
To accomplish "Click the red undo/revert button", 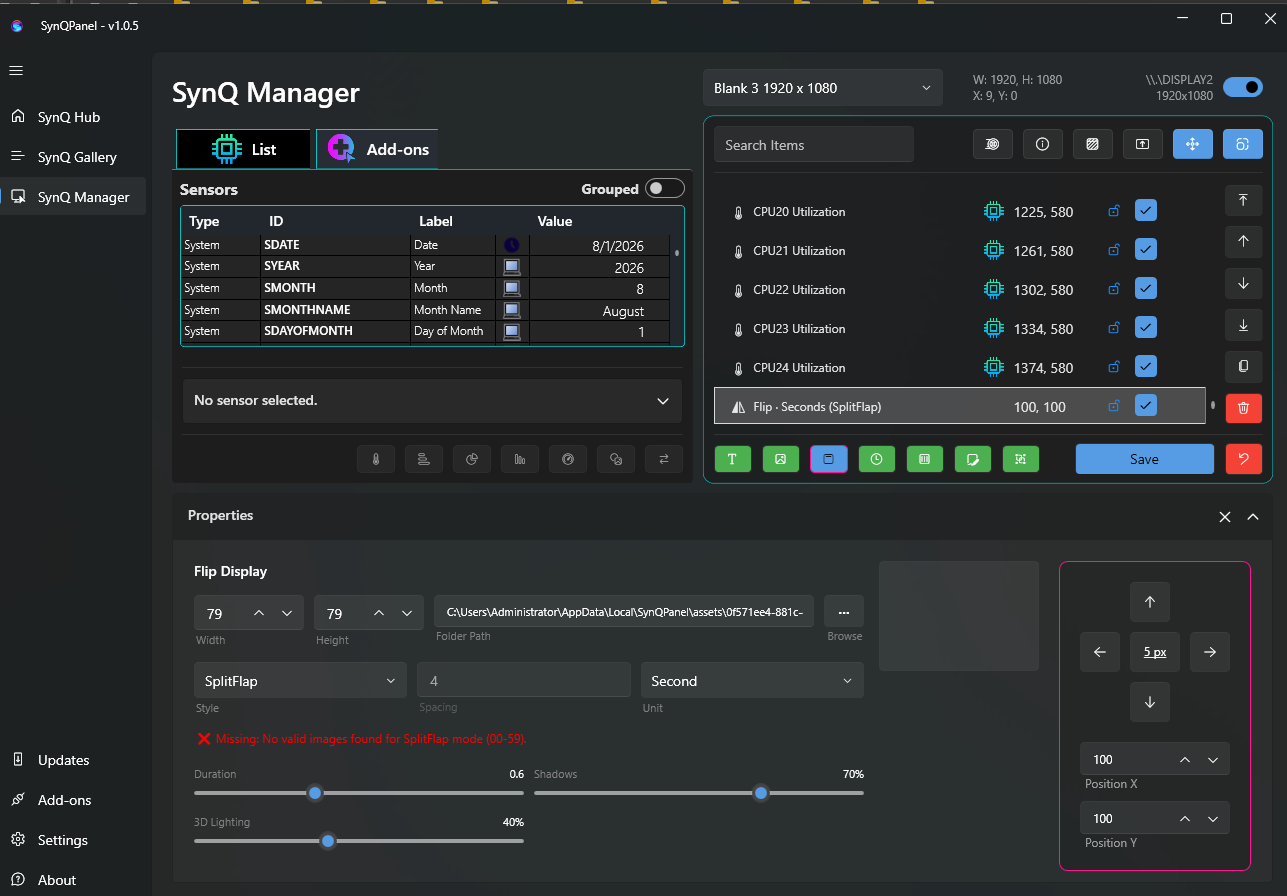I will (x=1244, y=459).
